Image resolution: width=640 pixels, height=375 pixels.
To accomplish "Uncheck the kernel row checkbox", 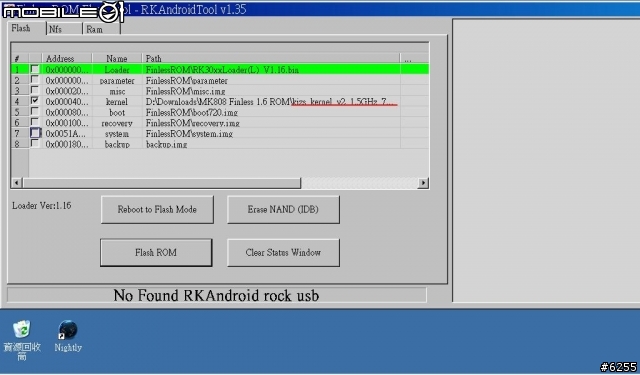I will click(35, 101).
